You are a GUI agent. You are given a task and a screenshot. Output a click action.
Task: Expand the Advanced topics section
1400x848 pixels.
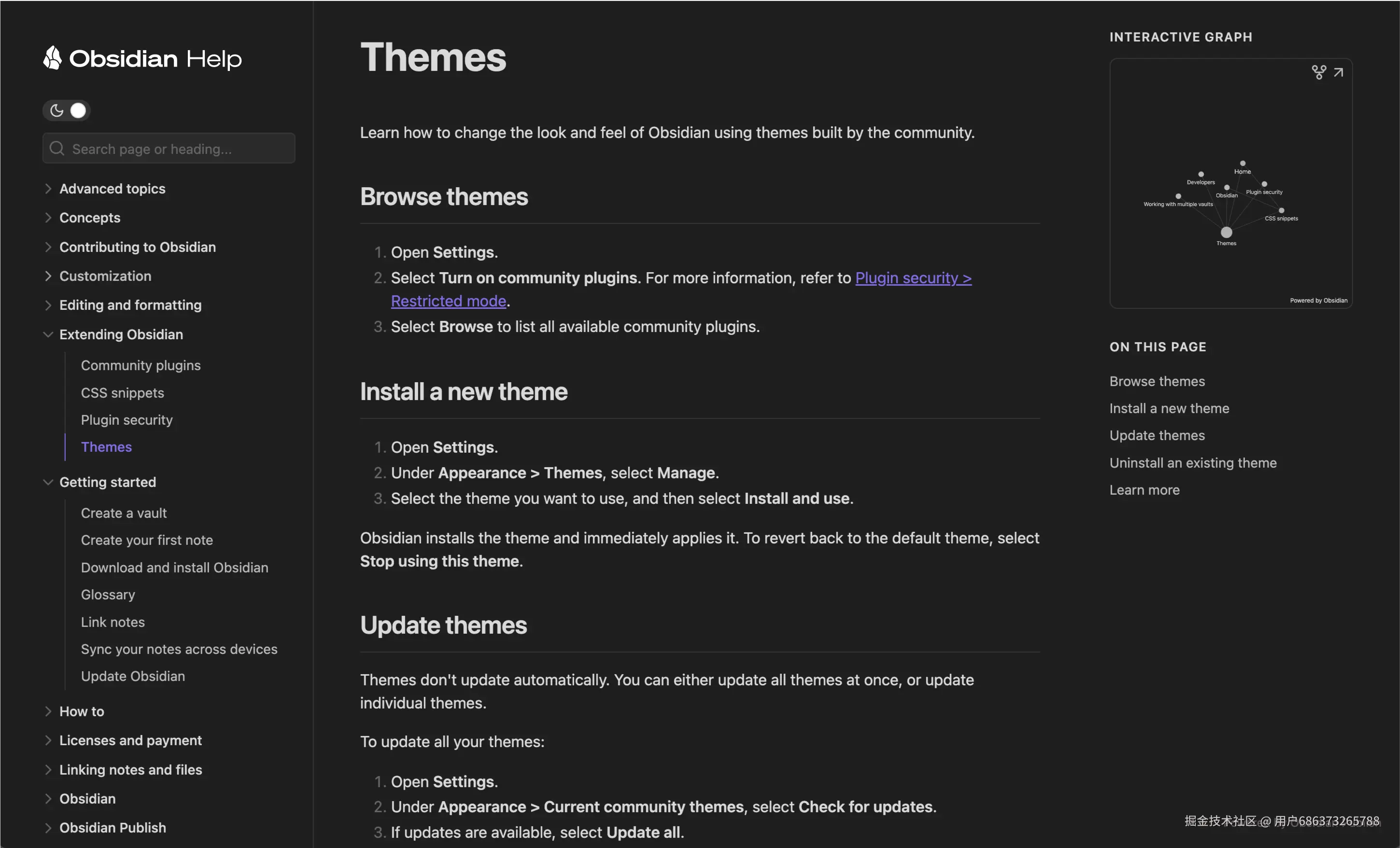[48, 189]
